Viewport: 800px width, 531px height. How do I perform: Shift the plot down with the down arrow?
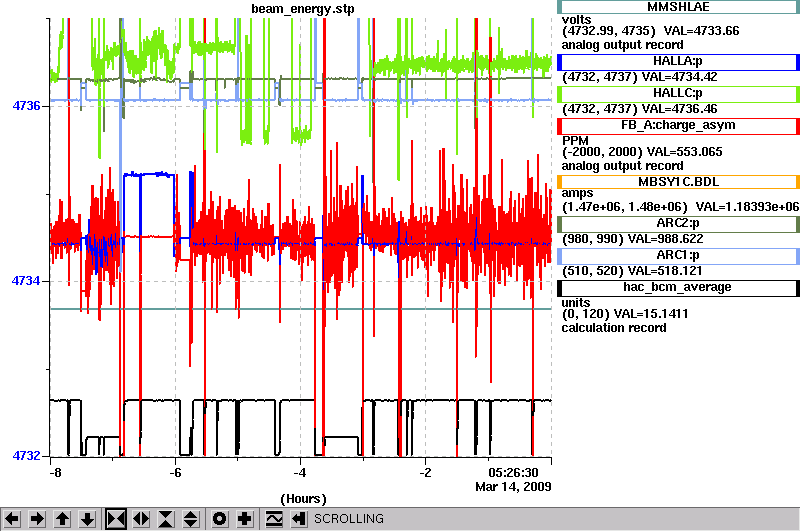tap(88, 519)
